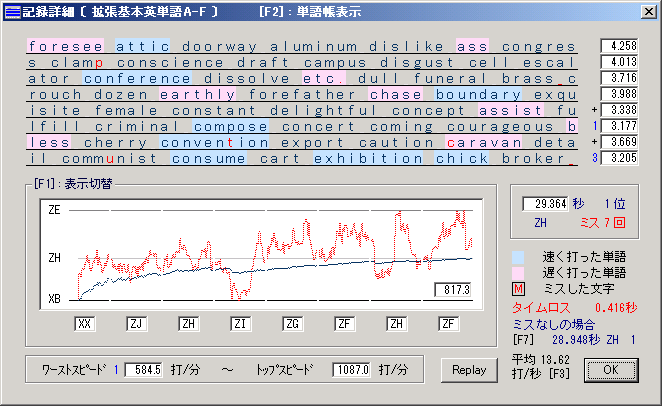
Task: Click the ZE label on graph axis
Action: pos(54,210)
